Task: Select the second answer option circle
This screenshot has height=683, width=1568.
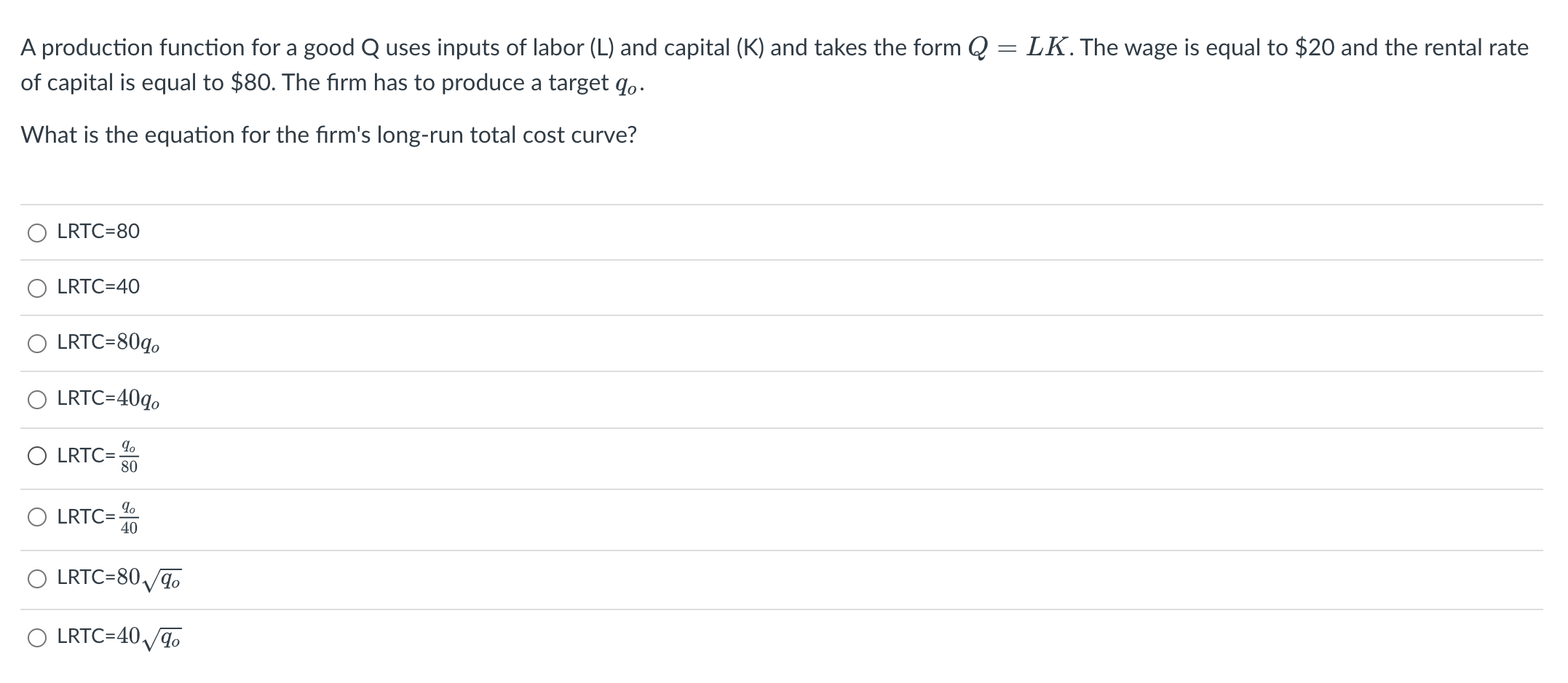Action: [x=36, y=288]
